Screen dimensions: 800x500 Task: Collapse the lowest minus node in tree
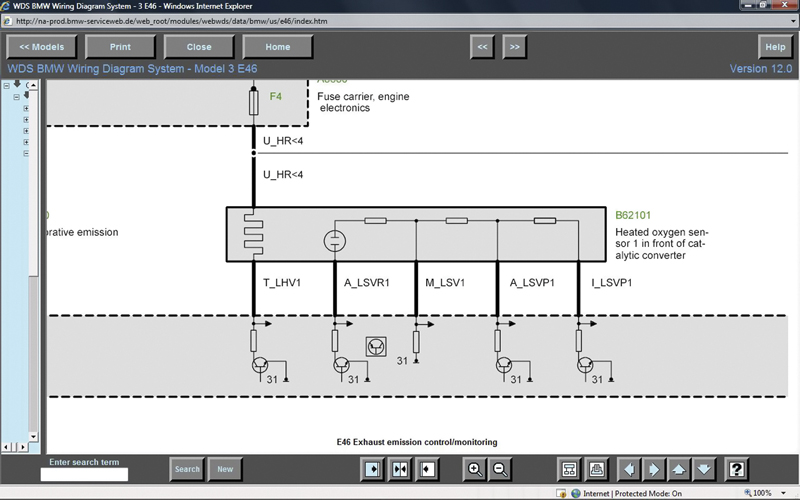click(26, 153)
